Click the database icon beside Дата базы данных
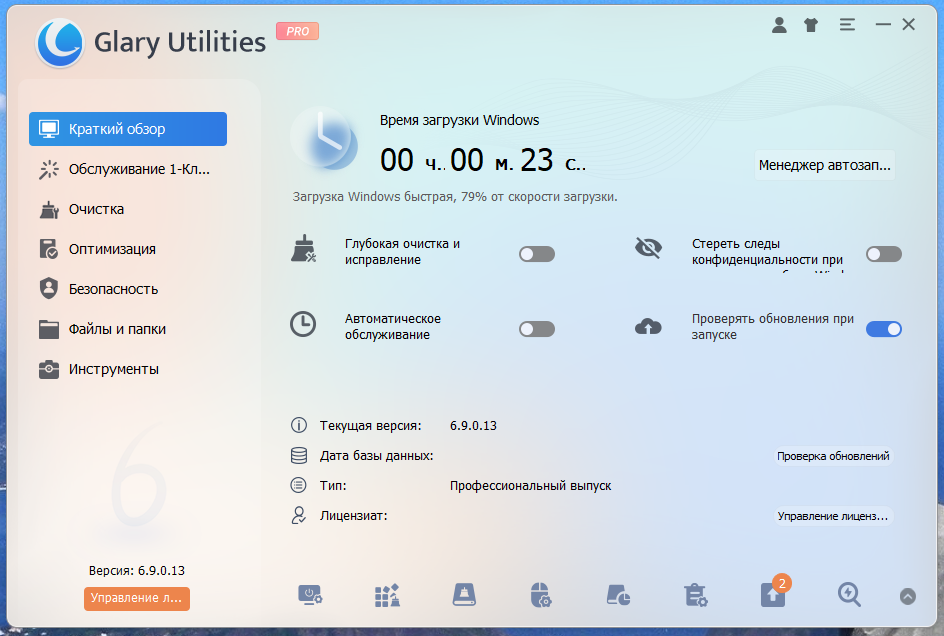 [x=299, y=455]
